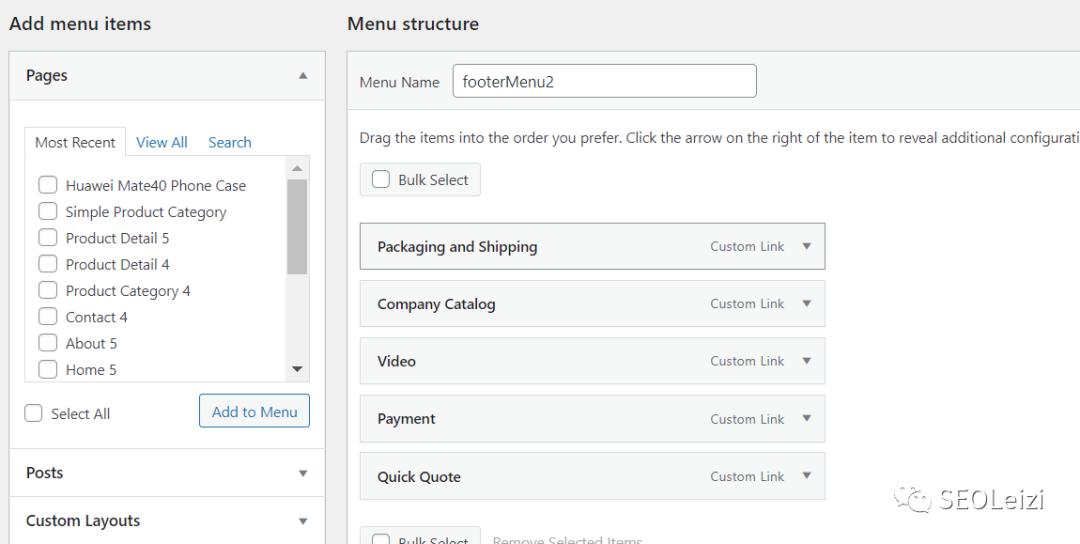Screen dimensions: 1080x544
Task: Enable the Select All checkbox
Action: [x=34, y=413]
